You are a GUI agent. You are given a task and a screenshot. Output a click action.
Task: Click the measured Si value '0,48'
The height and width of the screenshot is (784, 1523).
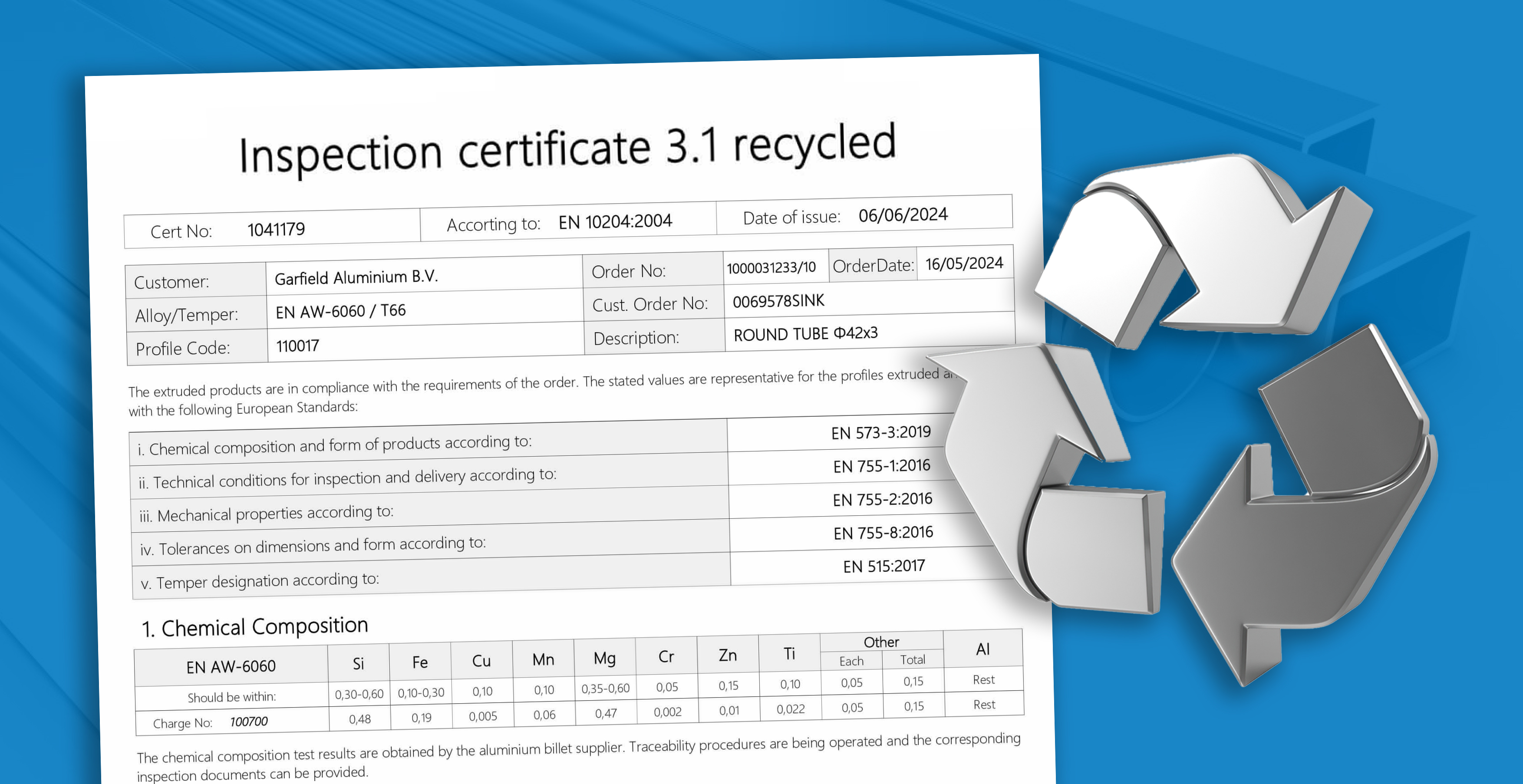359,719
